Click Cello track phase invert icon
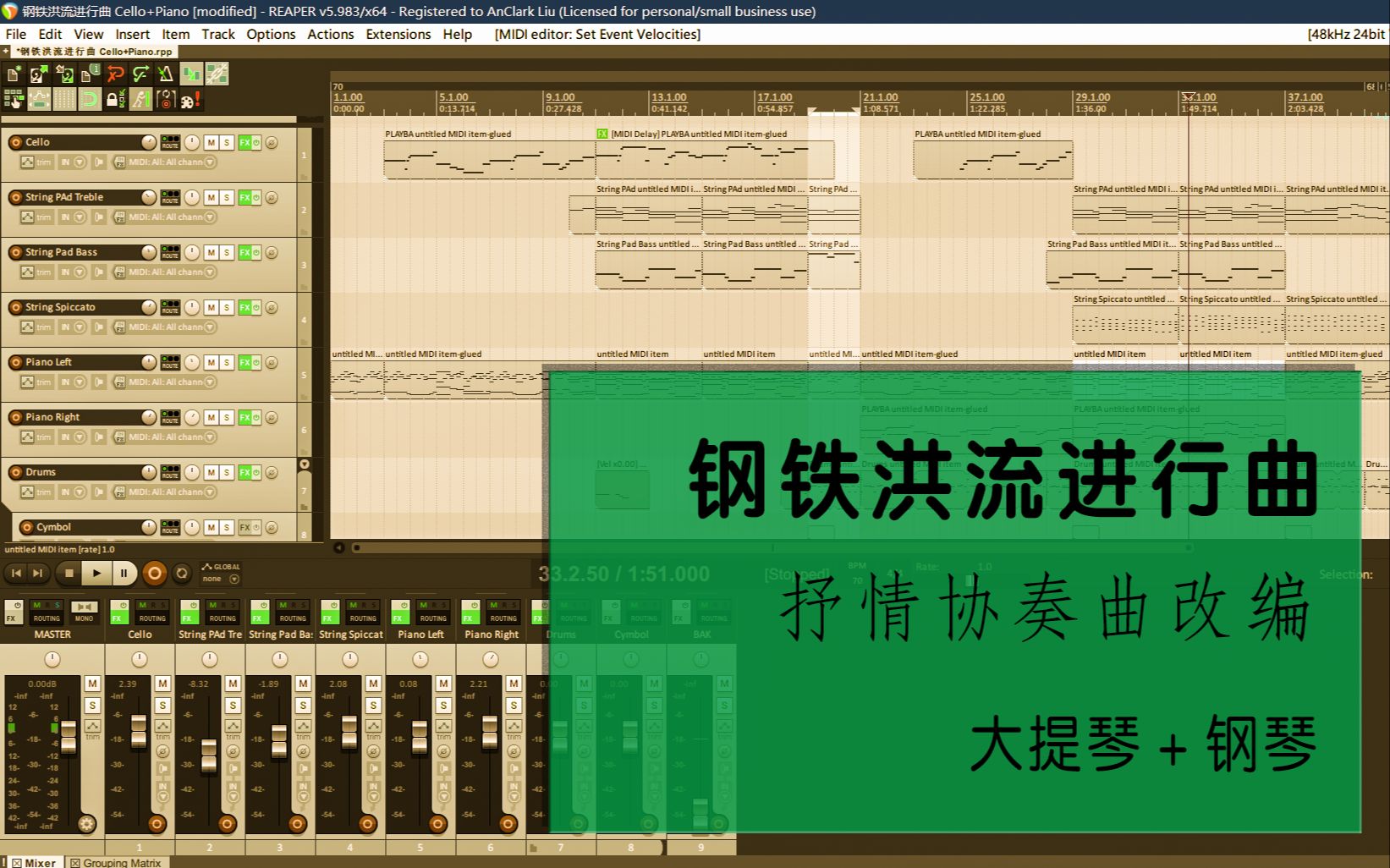Viewport: 1390px width, 868px height. point(272,142)
